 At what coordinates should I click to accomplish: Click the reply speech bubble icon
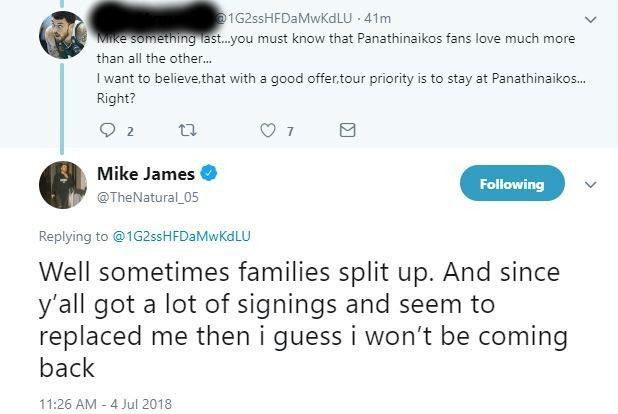pos(109,130)
